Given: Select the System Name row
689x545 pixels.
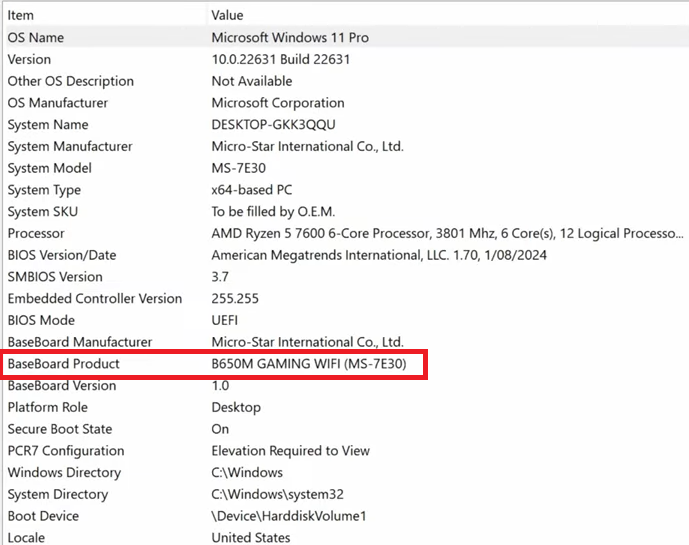Looking at the screenshot, I should (48, 125).
